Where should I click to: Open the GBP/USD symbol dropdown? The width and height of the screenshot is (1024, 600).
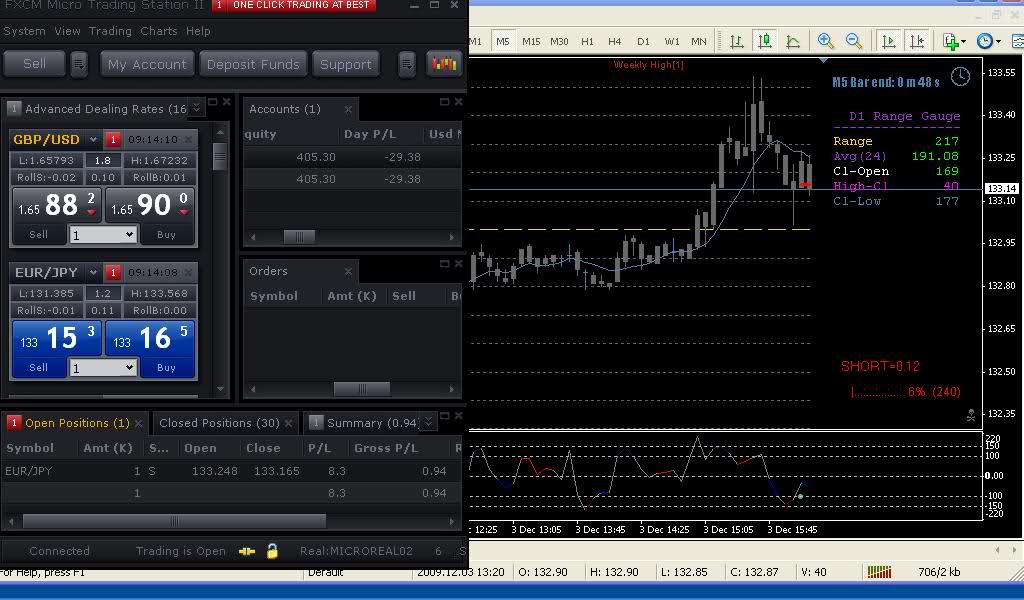click(x=94, y=140)
